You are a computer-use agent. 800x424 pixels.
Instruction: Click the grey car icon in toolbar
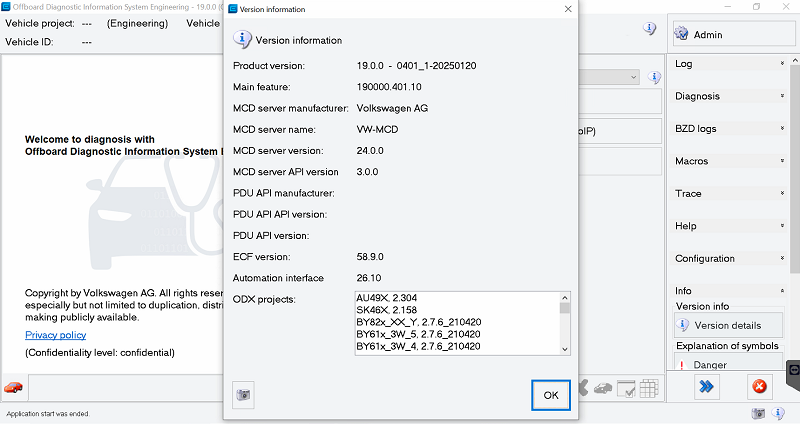tap(603, 388)
